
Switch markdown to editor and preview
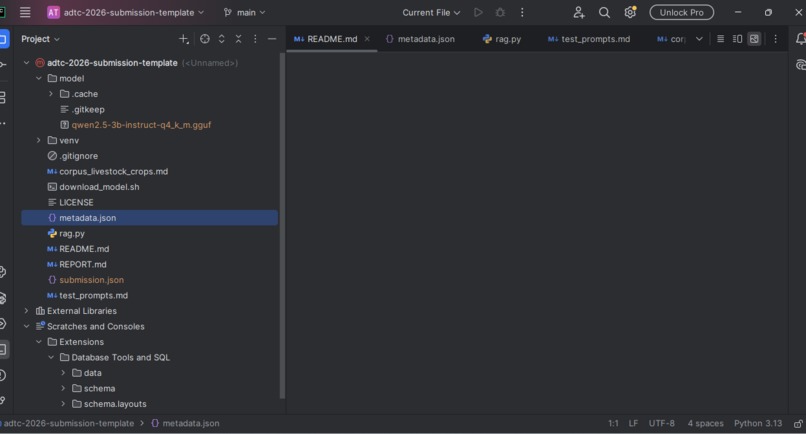[738, 39]
